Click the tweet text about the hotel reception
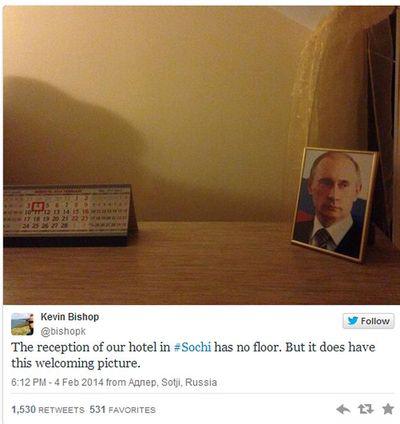The image size is (400, 424). (x=193, y=355)
